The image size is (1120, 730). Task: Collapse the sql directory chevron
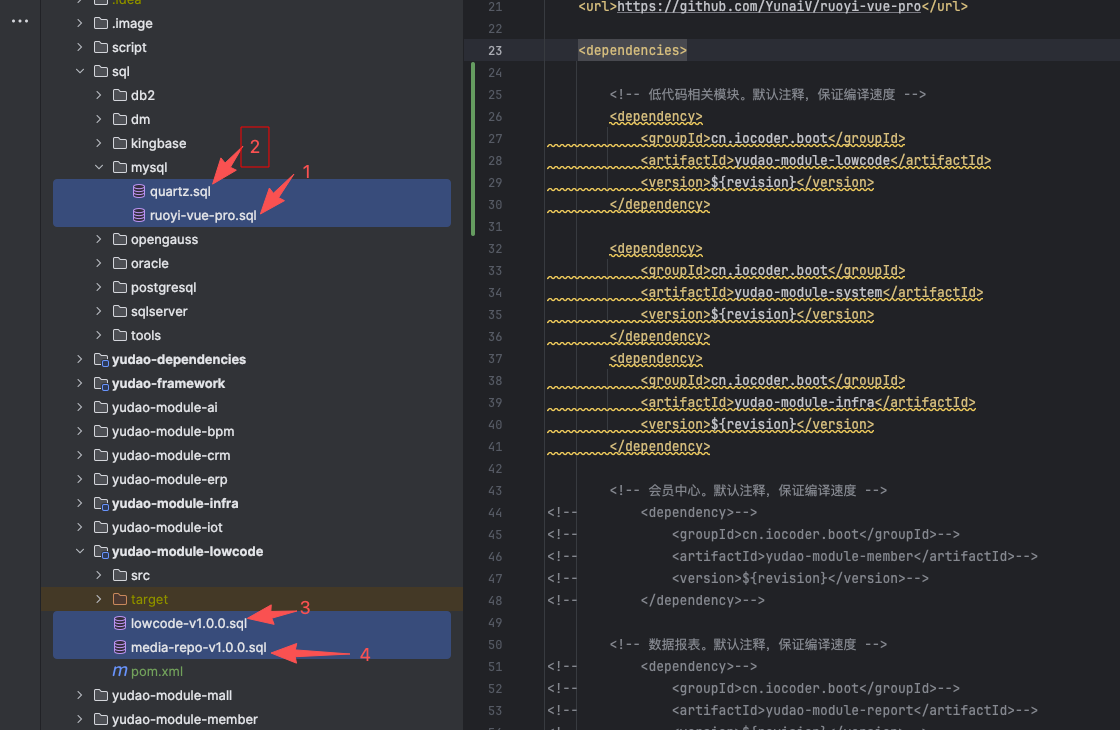[x=80, y=71]
